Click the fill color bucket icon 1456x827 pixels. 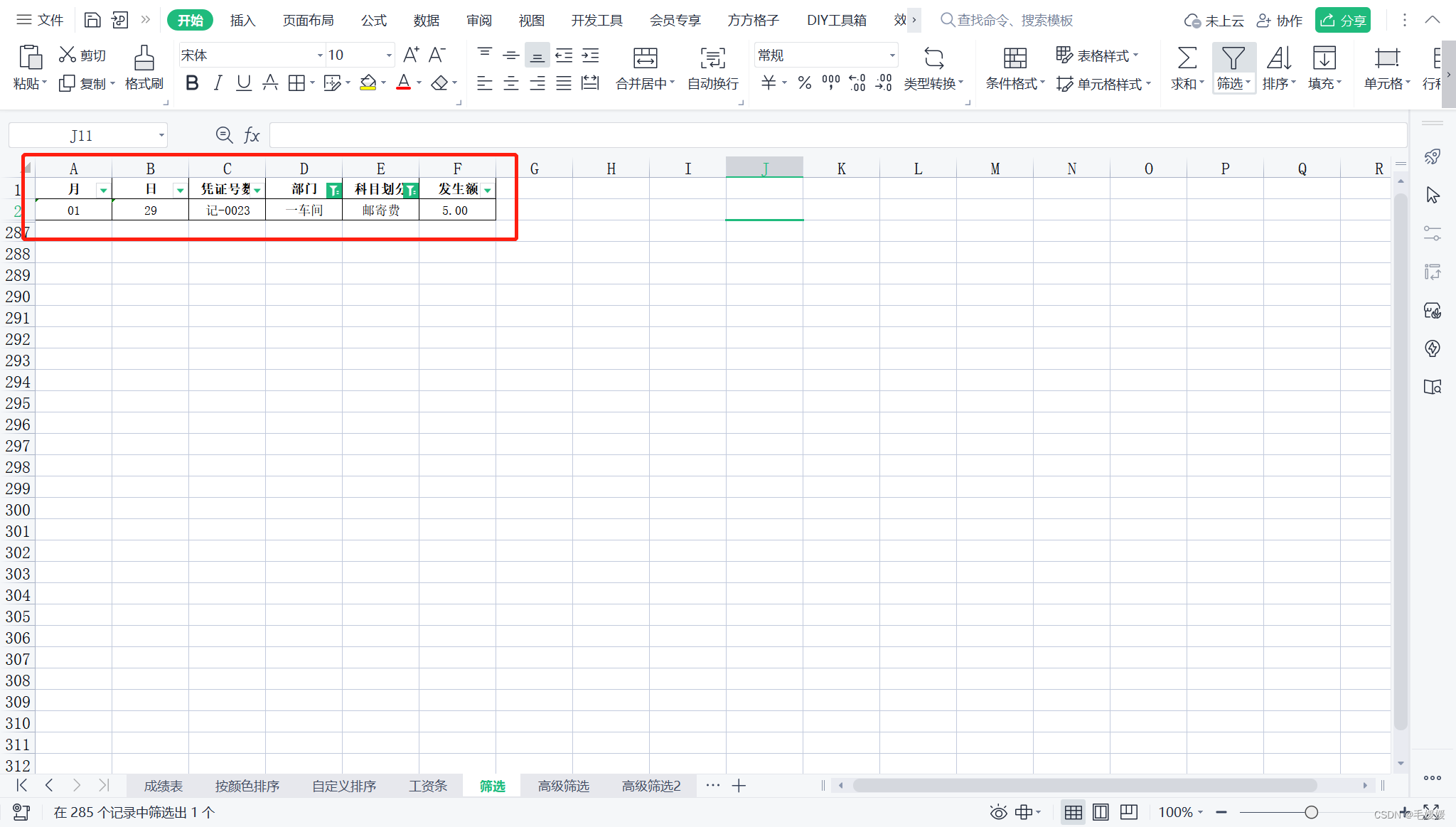click(368, 83)
